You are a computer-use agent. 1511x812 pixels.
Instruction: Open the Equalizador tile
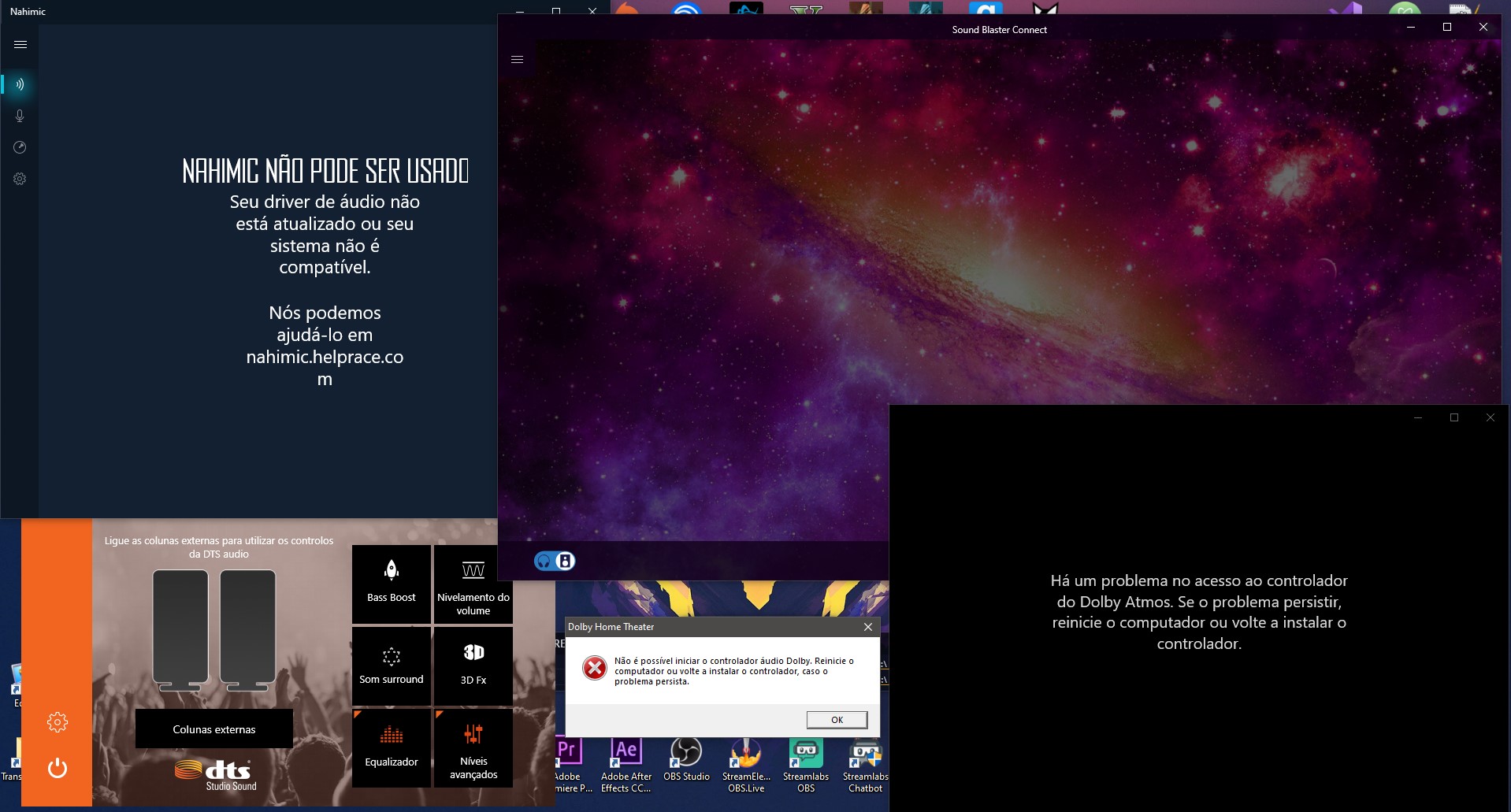coord(392,747)
